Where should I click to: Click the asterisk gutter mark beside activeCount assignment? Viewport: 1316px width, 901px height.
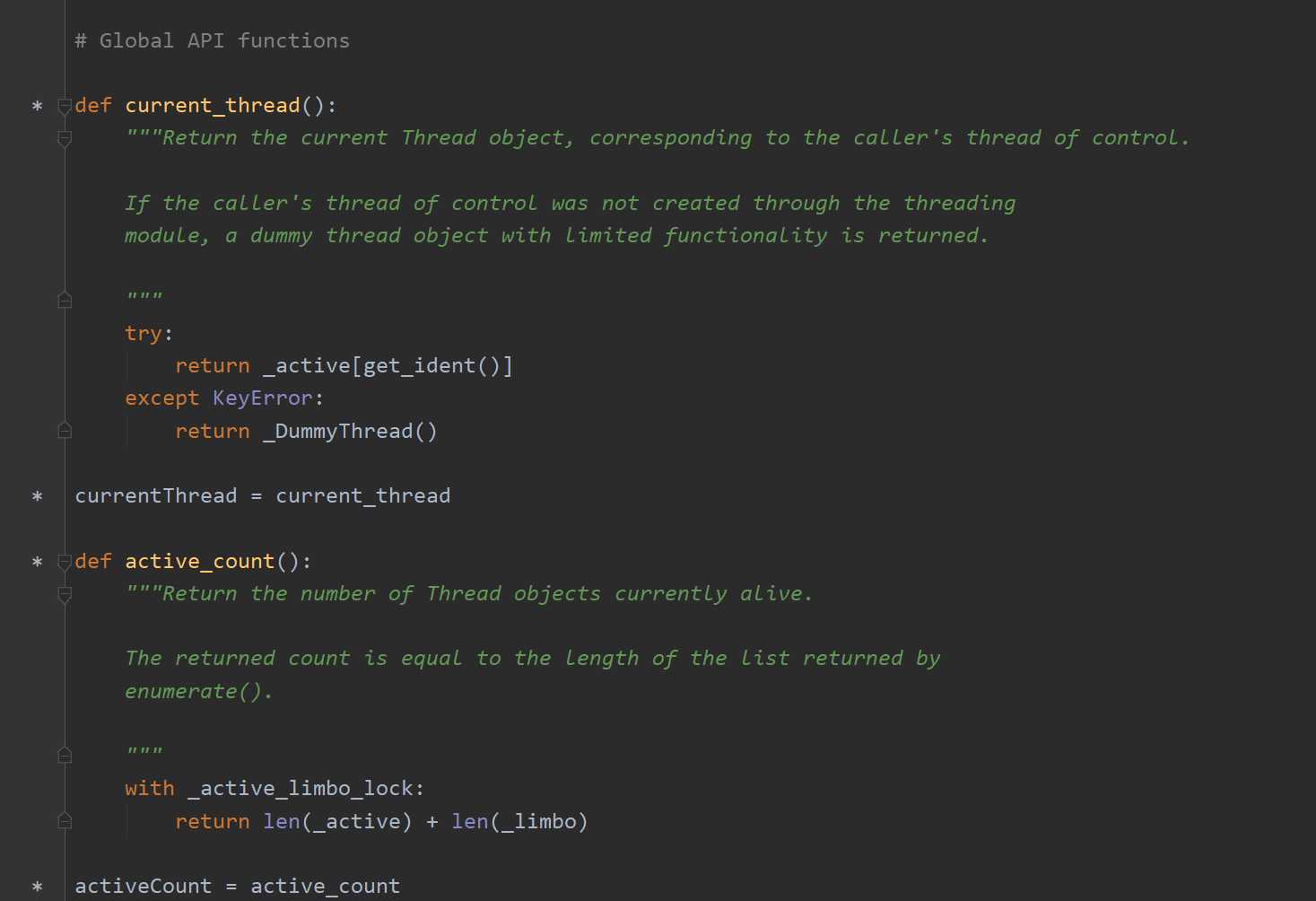coord(37,887)
